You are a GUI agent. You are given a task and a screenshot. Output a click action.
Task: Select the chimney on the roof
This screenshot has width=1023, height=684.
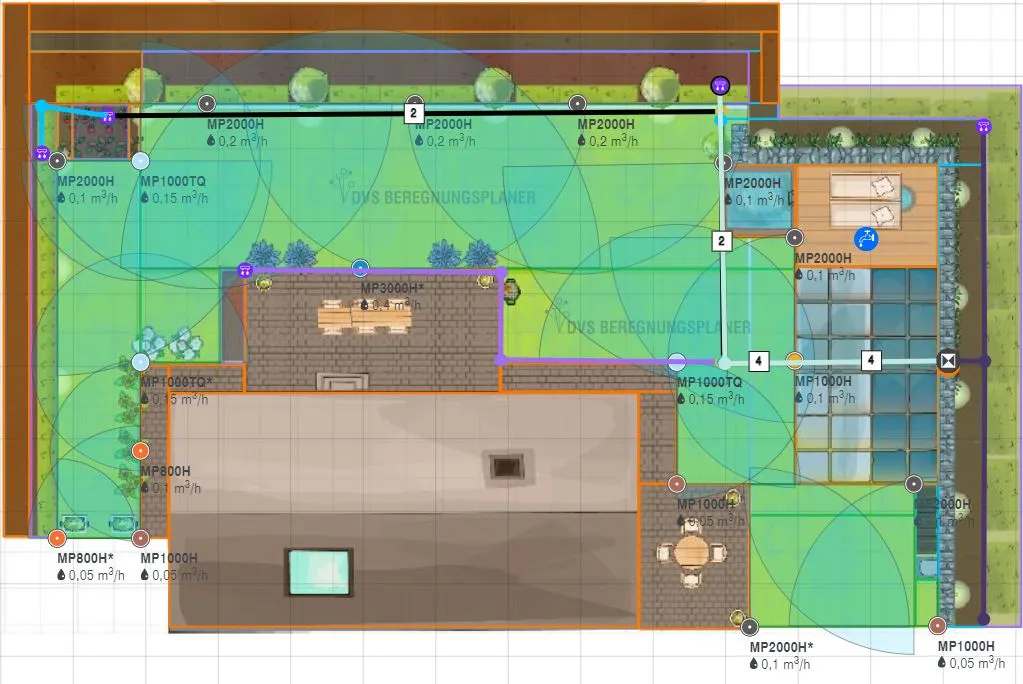coord(507,467)
